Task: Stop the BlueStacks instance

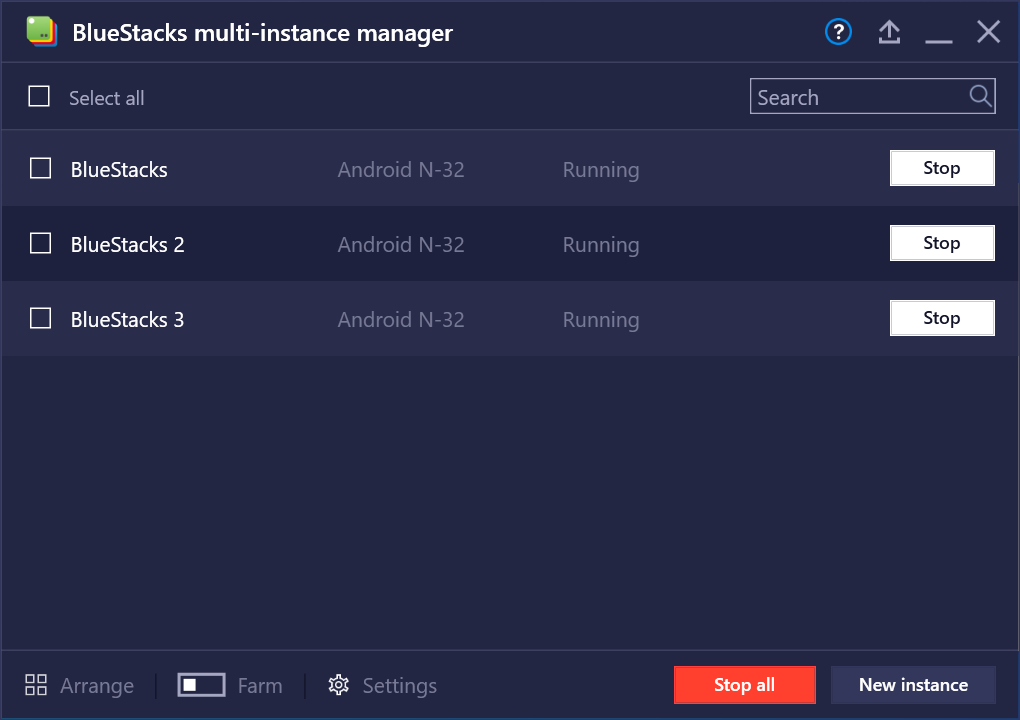Action: (942, 168)
